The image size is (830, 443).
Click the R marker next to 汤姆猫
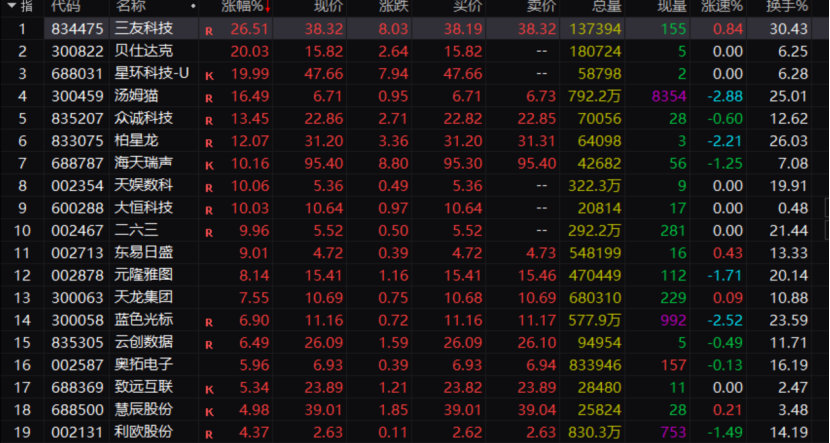click(209, 99)
